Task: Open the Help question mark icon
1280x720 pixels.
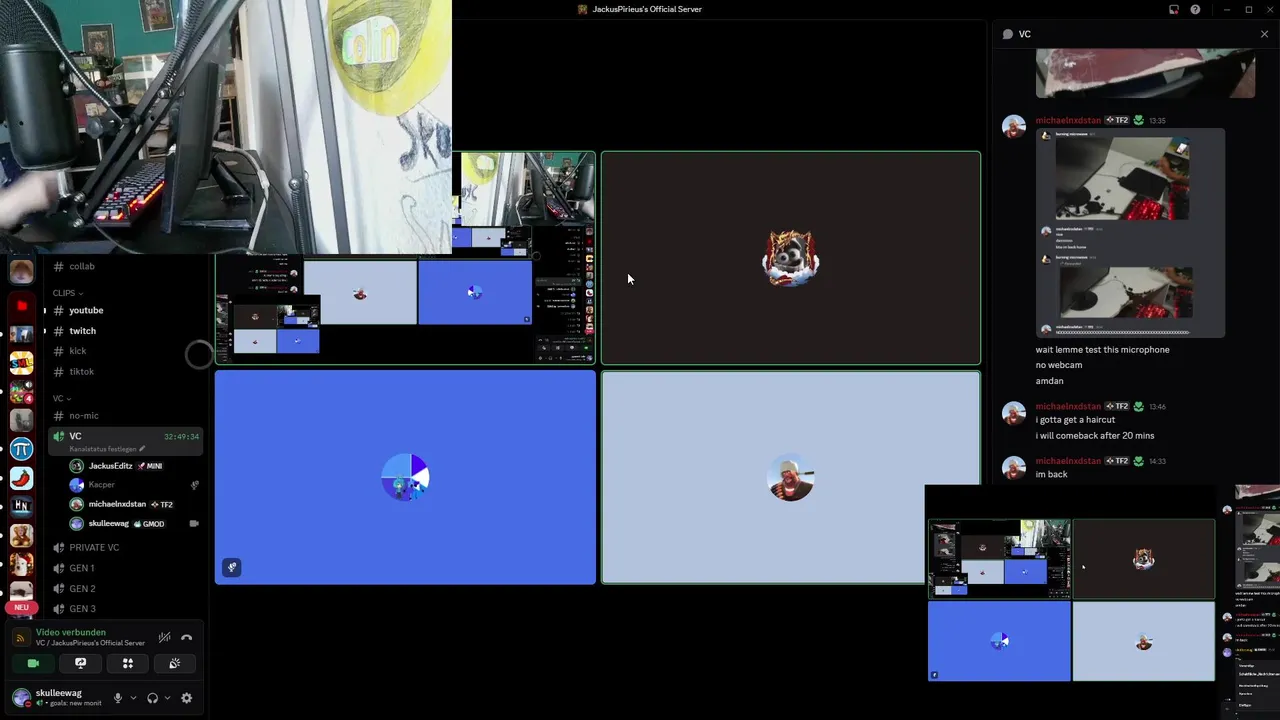Action: (1196, 10)
